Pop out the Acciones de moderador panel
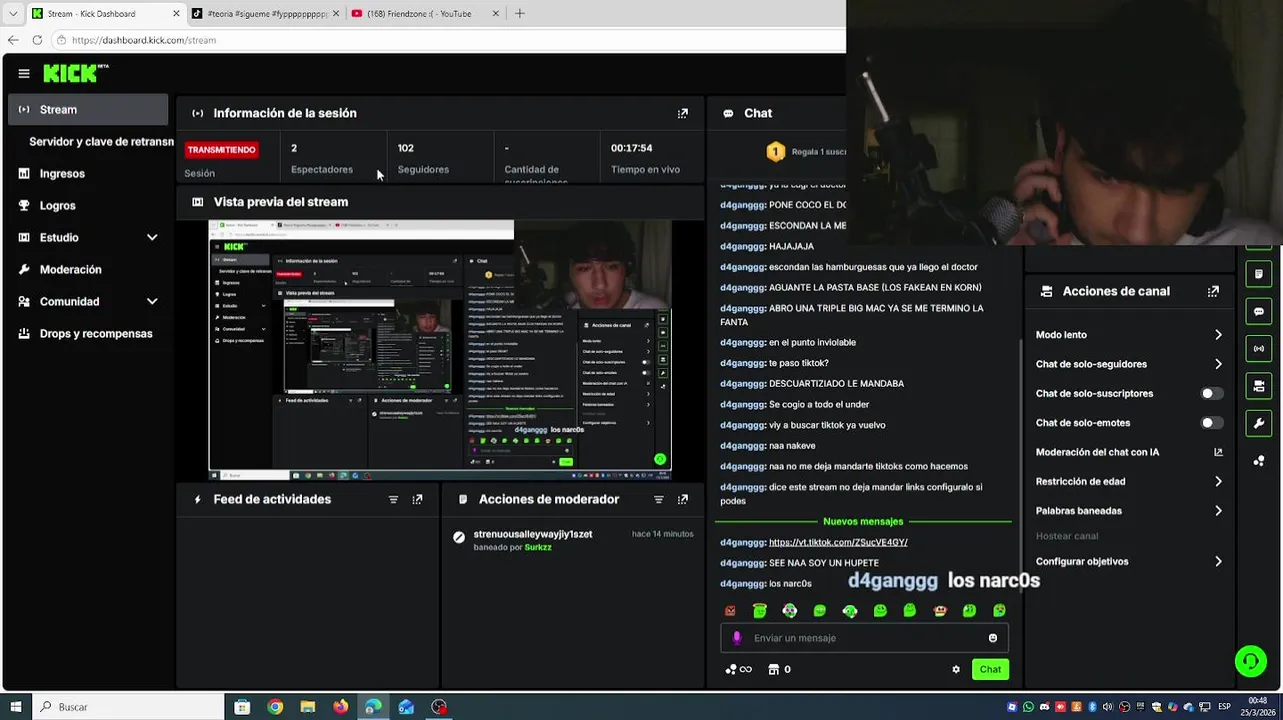The image size is (1283, 720). (683, 500)
